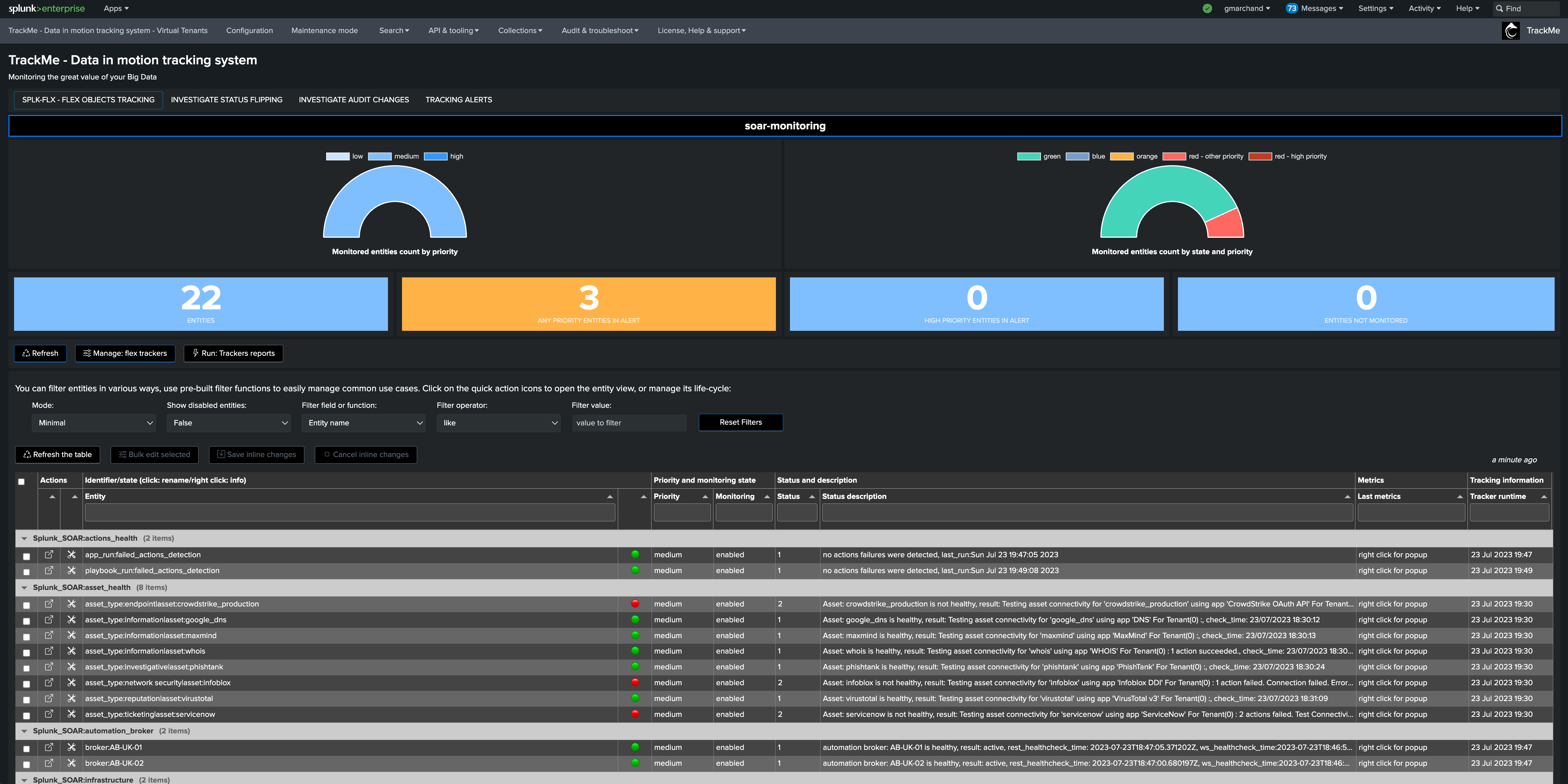Click the orange legend swatch

click(x=1121, y=156)
